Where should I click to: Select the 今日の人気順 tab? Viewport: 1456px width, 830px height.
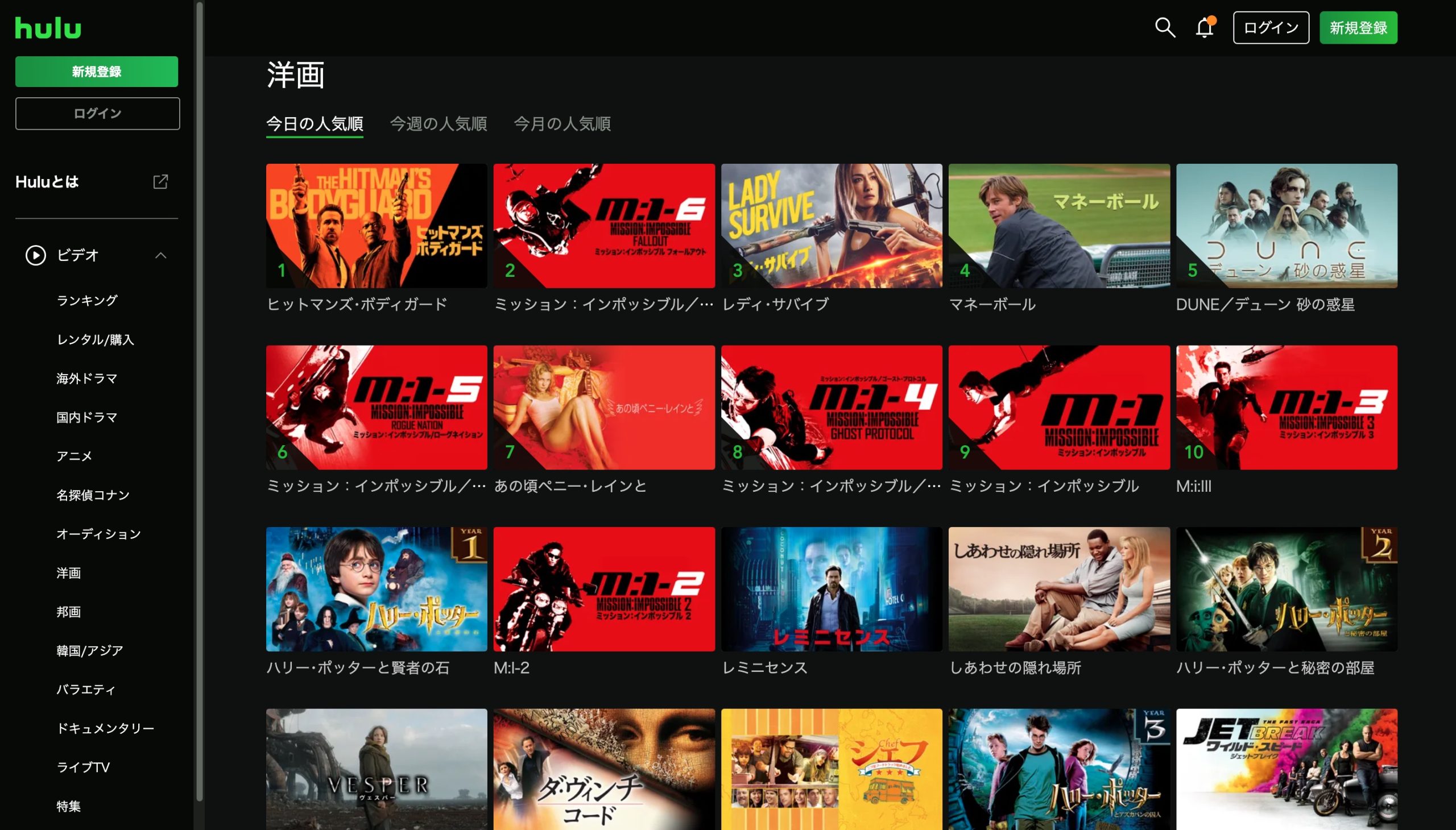[x=315, y=125]
